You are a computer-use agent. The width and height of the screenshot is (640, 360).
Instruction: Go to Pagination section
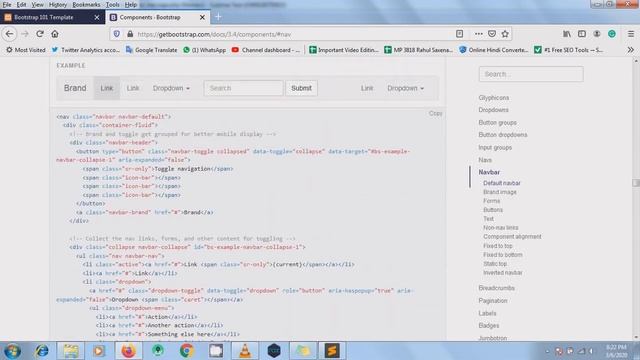pos(493,301)
